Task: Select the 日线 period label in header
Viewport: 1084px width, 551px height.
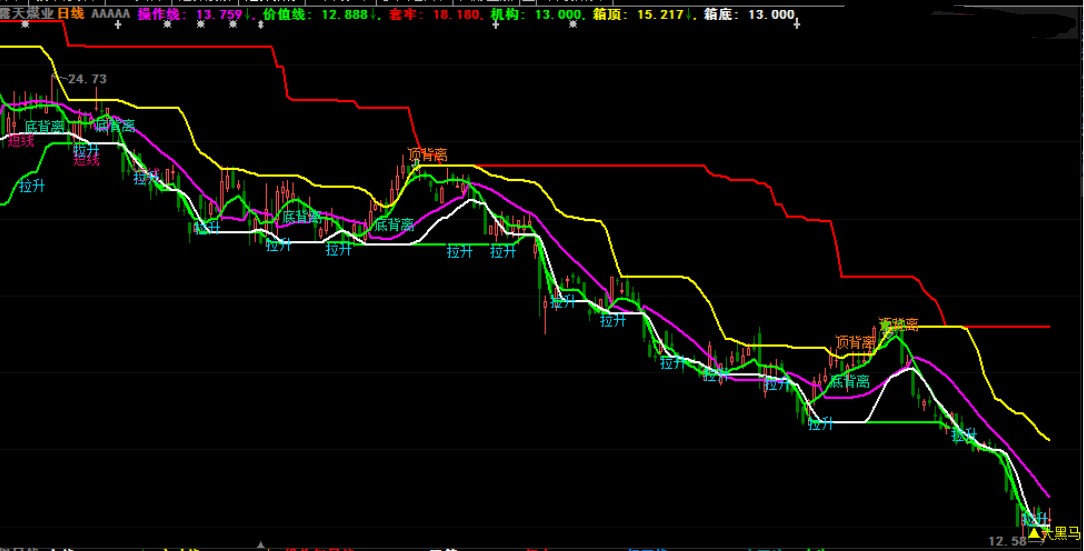Action: click(x=70, y=15)
